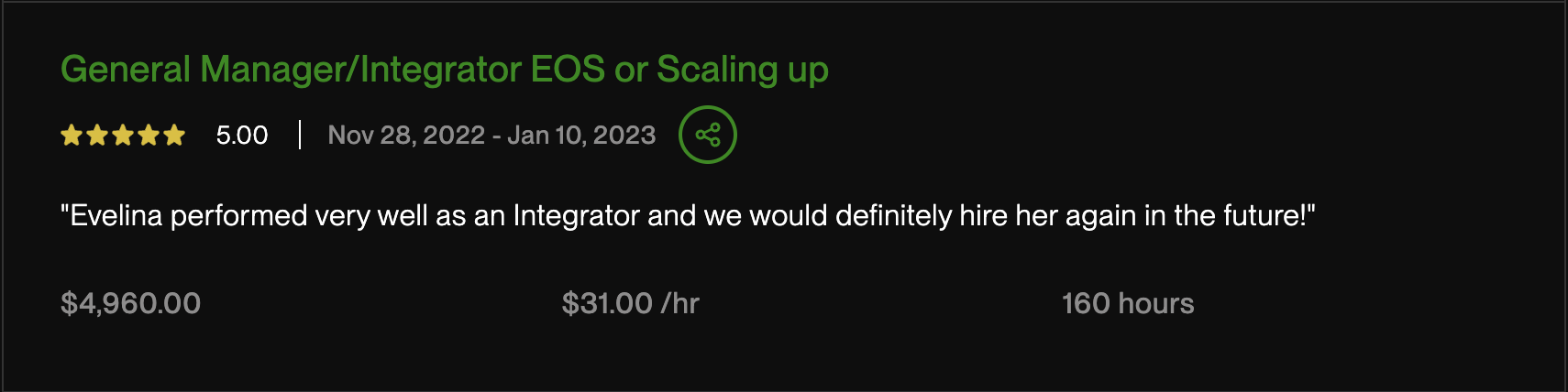Click the fourth yellow rating star
1568x392 pixels.
[x=149, y=136]
